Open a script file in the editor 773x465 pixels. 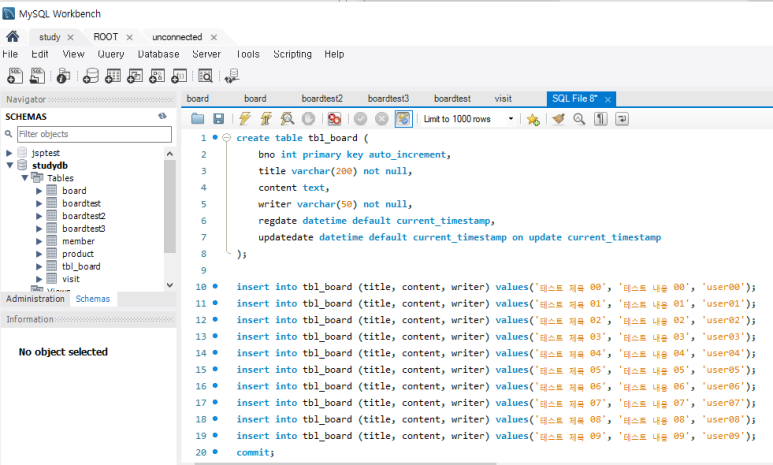tap(198, 118)
